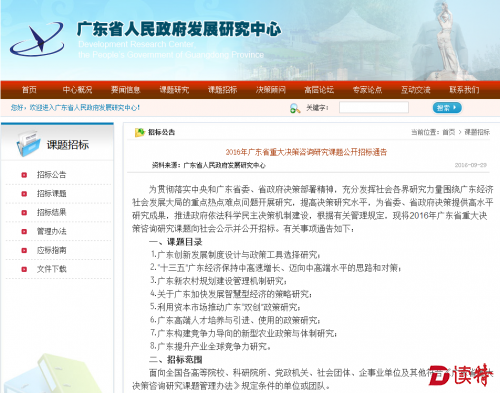Click the Development Research Center logo
Image resolution: width=500 pixels, height=393 pixels.
click(x=37, y=39)
